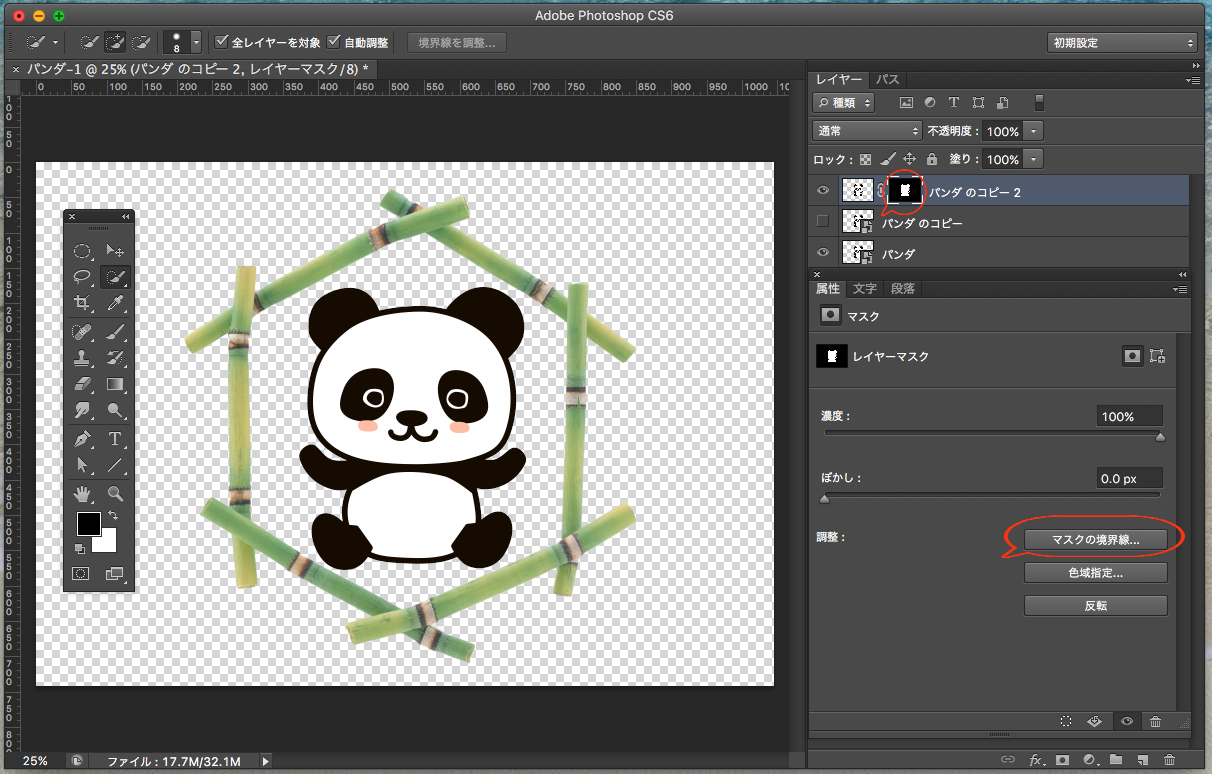Select the Pen tool
1212x774 pixels.
click(83, 439)
